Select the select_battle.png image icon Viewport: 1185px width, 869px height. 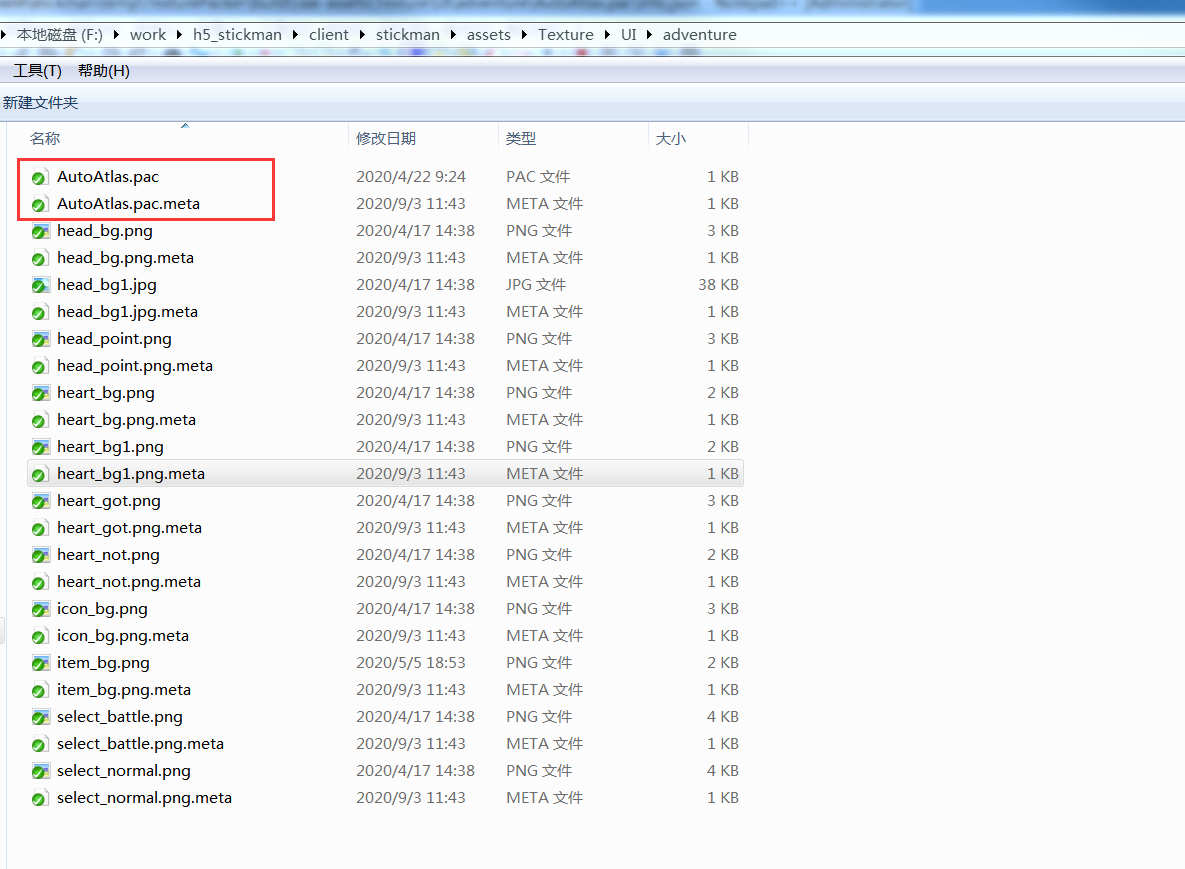point(40,718)
